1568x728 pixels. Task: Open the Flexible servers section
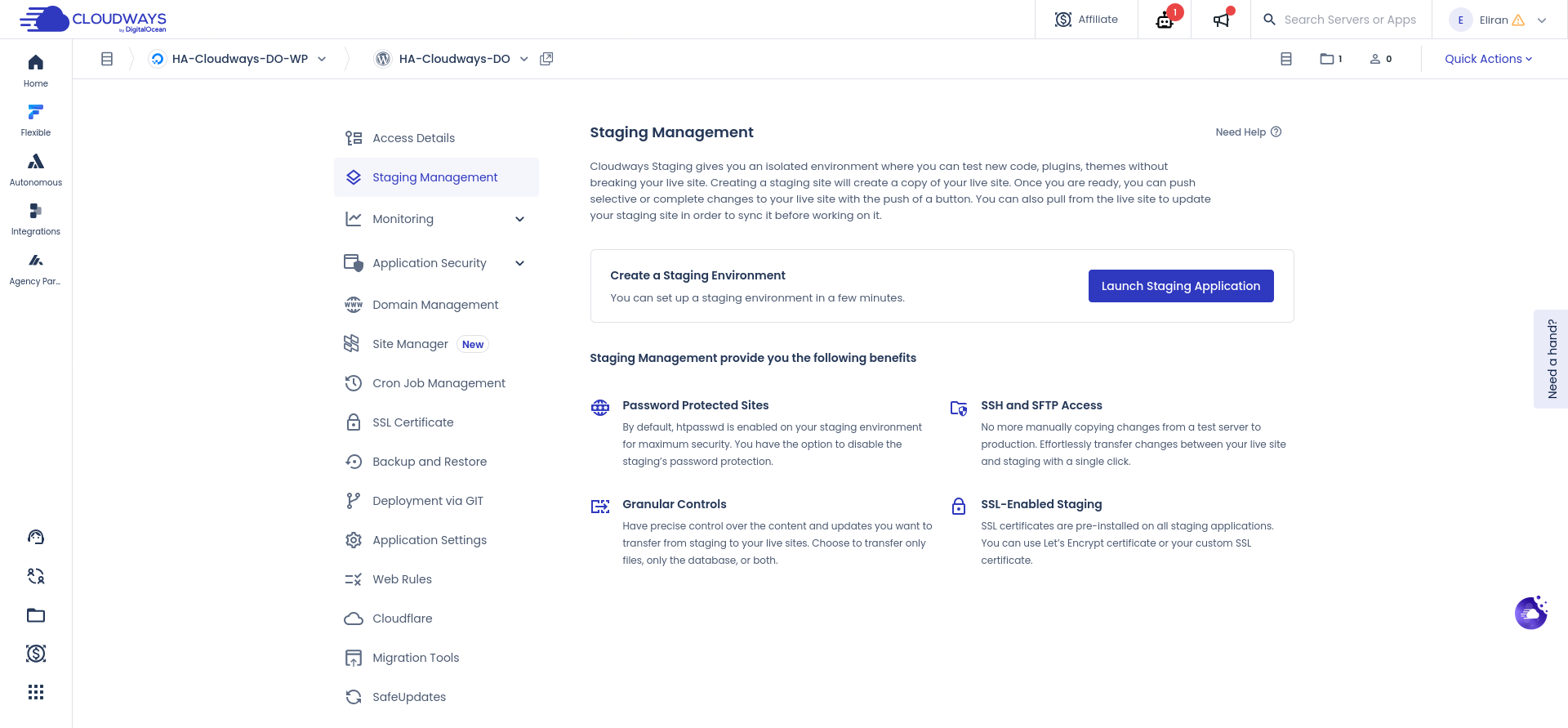click(x=36, y=120)
